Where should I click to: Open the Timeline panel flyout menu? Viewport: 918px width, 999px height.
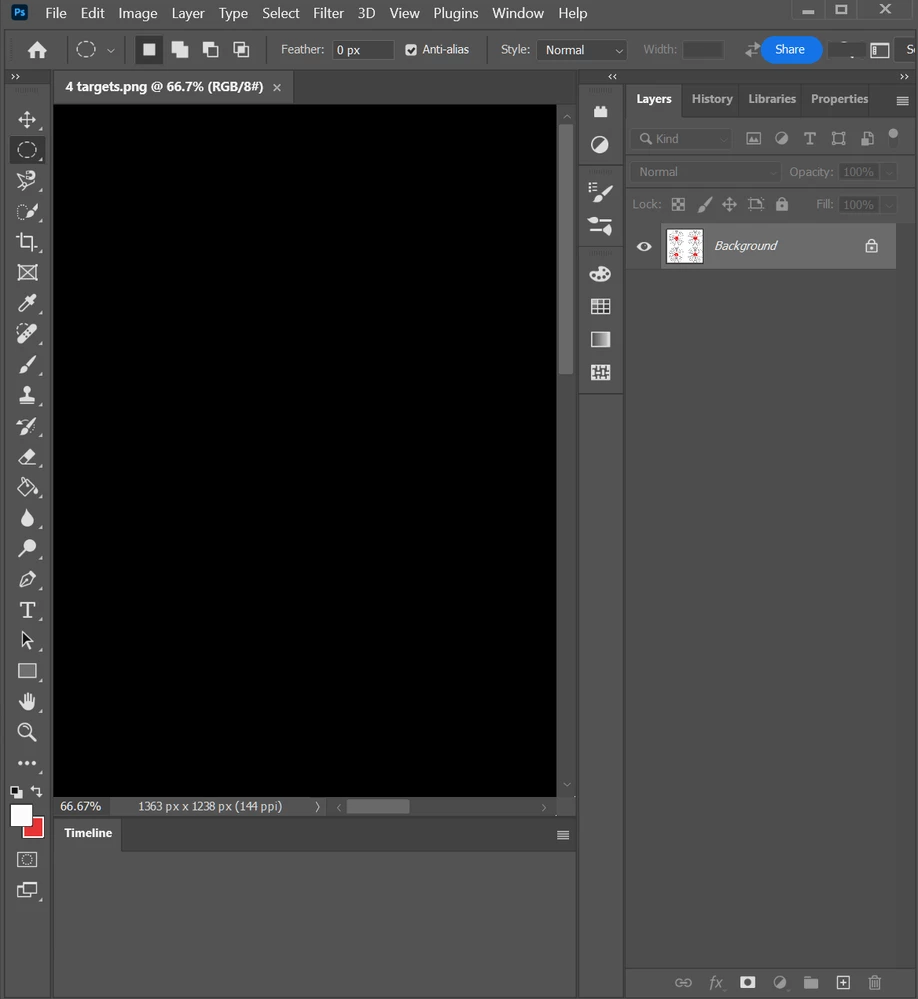(x=563, y=835)
